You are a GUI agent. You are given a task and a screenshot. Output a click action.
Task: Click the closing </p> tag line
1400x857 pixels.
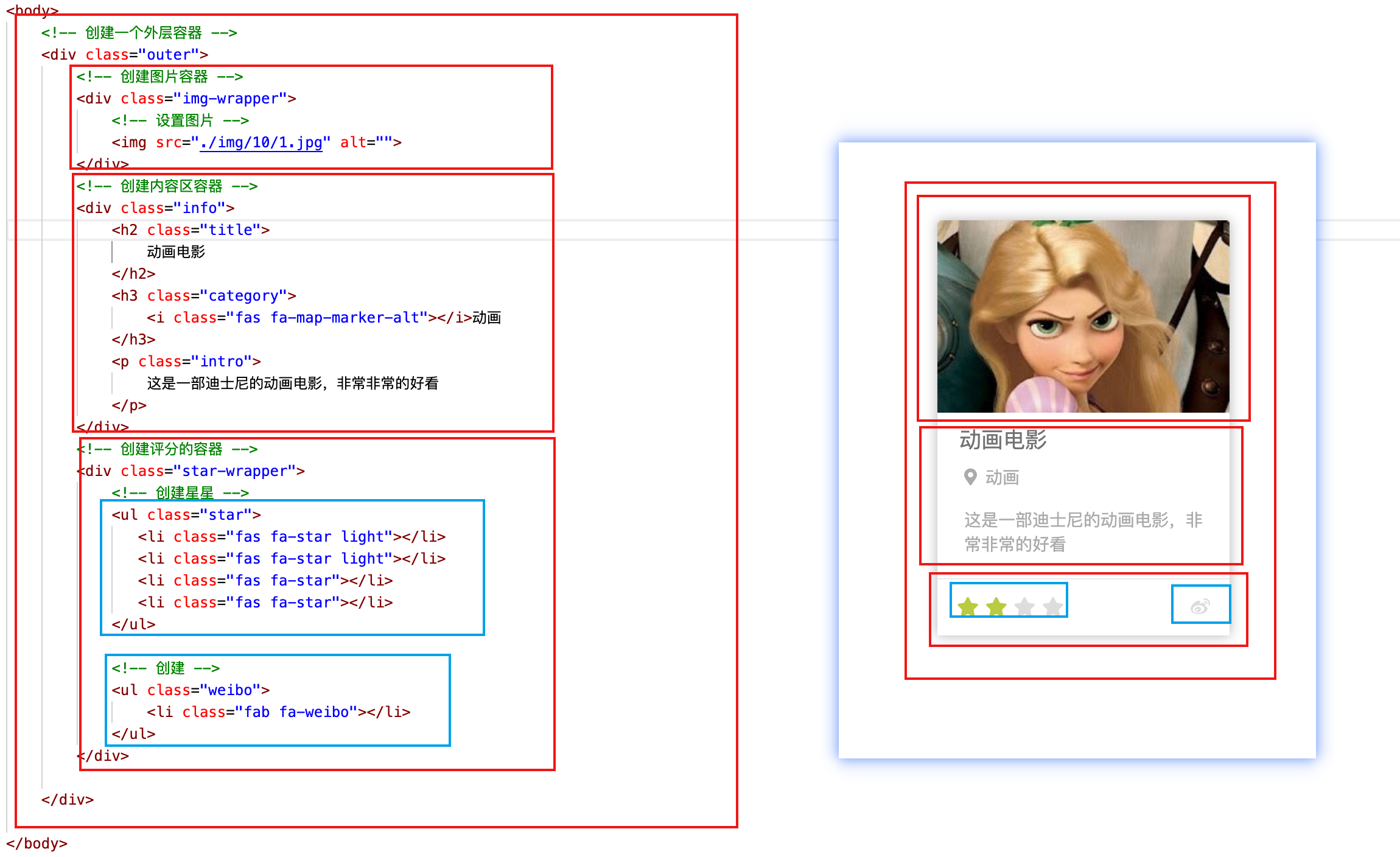pyautogui.click(x=129, y=405)
